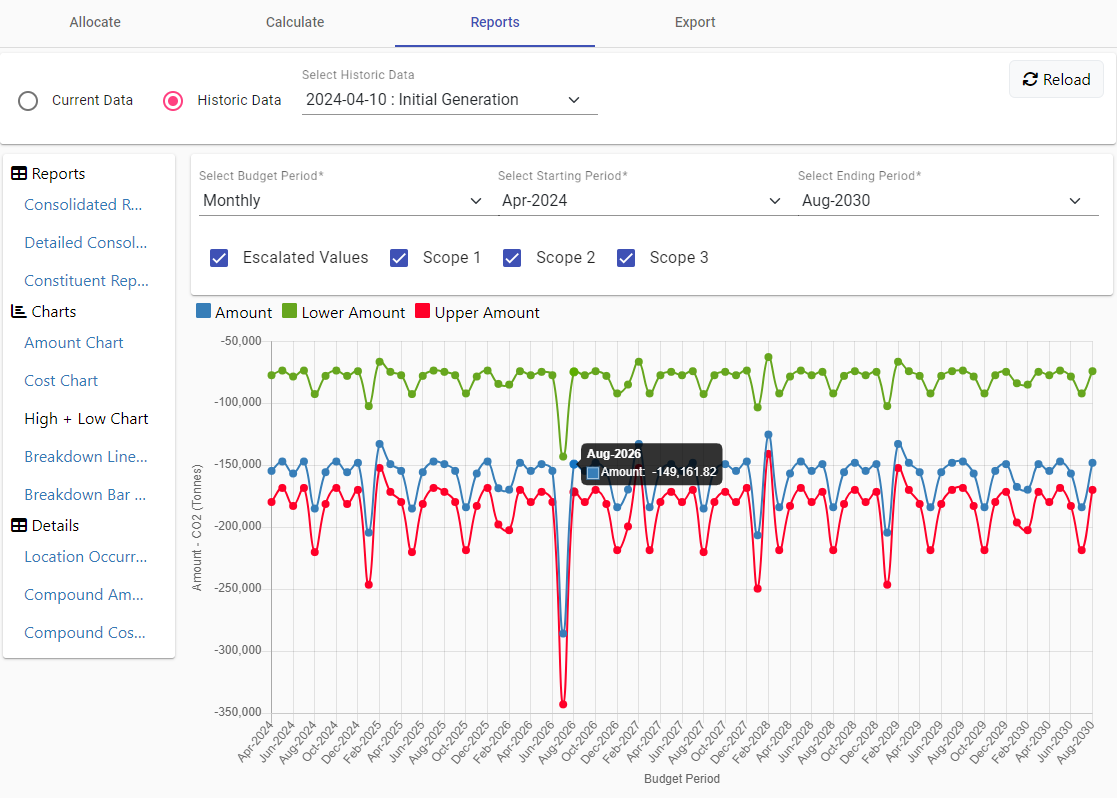The width and height of the screenshot is (1117, 798).
Task: Switch to the Export tab
Action: tap(695, 22)
